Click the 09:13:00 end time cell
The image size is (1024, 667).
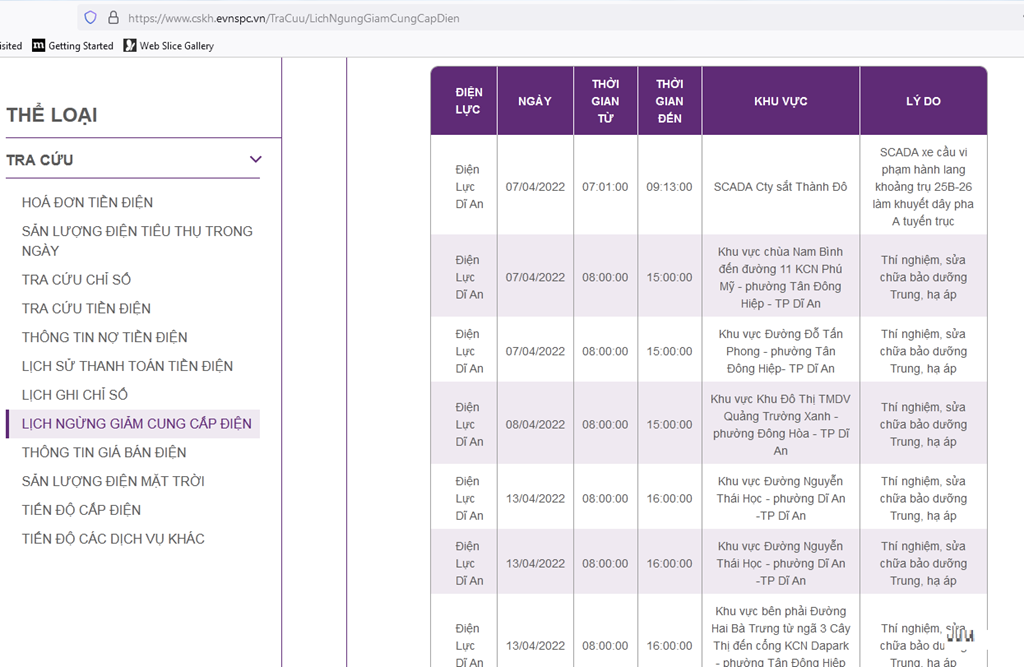(x=669, y=187)
